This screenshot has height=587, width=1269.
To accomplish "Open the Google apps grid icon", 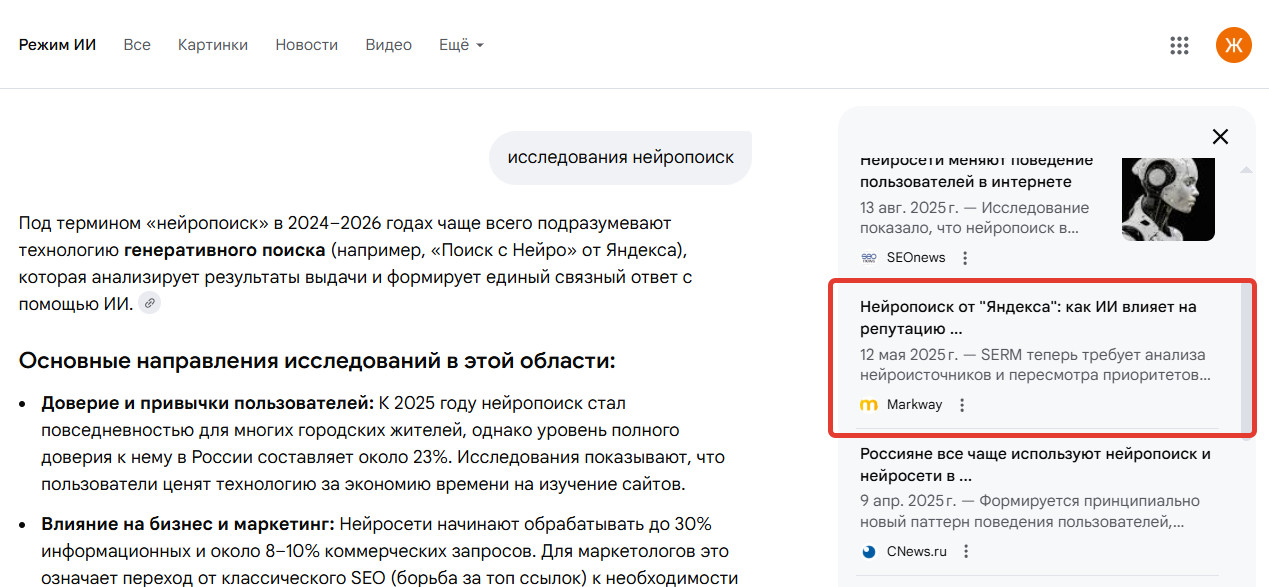I will click(1179, 45).
